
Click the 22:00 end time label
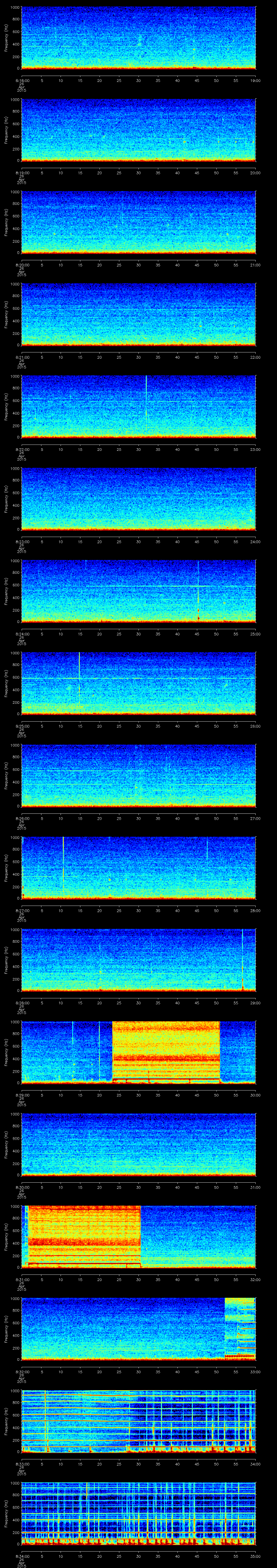pyautogui.click(x=255, y=357)
